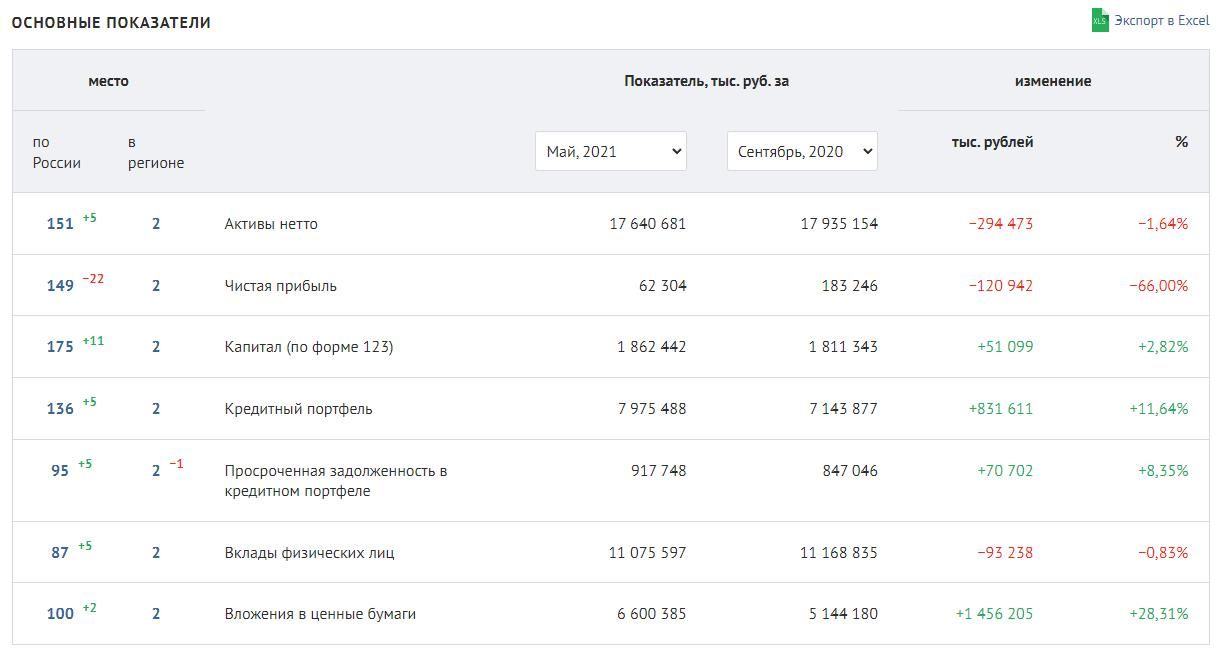Click Russia rank 95 for overdue debt
Image resolution: width=1220 pixels, height=652 pixels.
point(60,471)
